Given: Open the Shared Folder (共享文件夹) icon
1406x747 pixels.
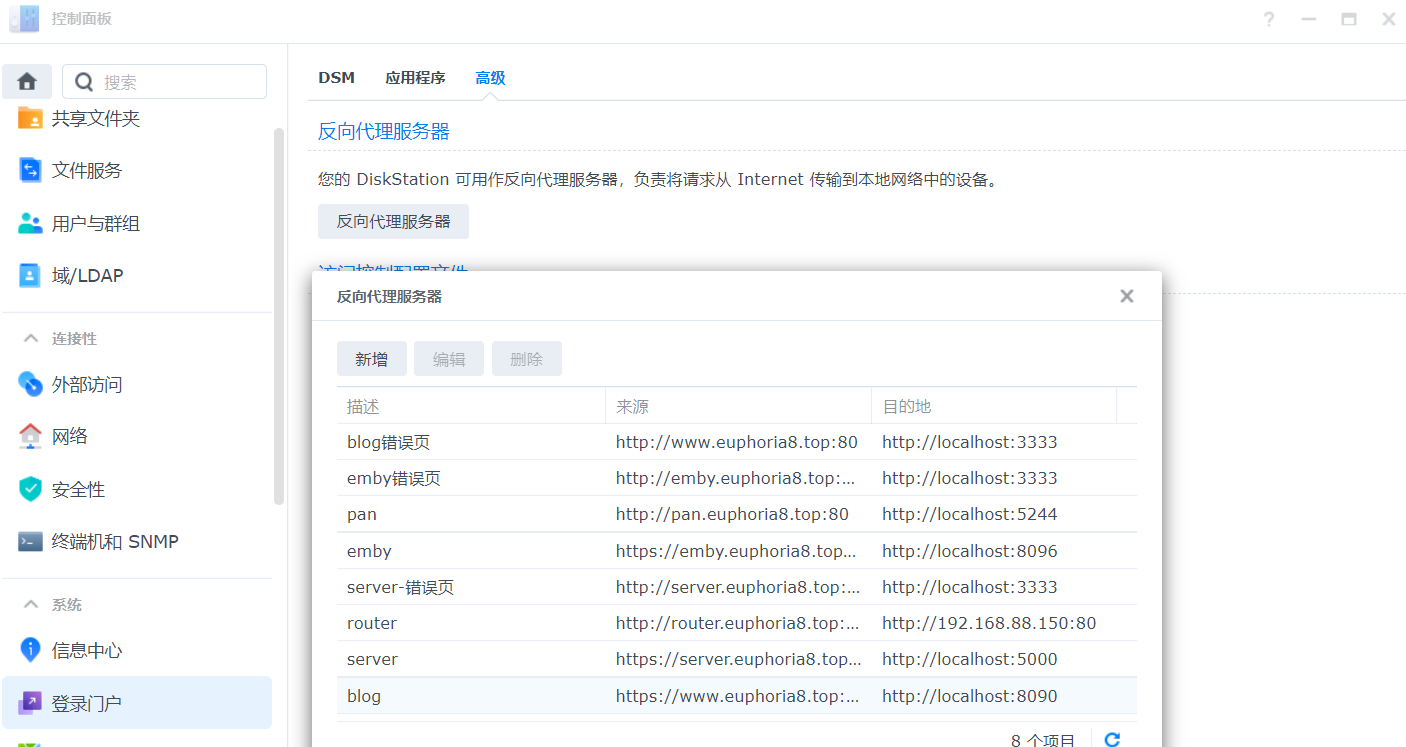Looking at the screenshot, I should (x=30, y=119).
